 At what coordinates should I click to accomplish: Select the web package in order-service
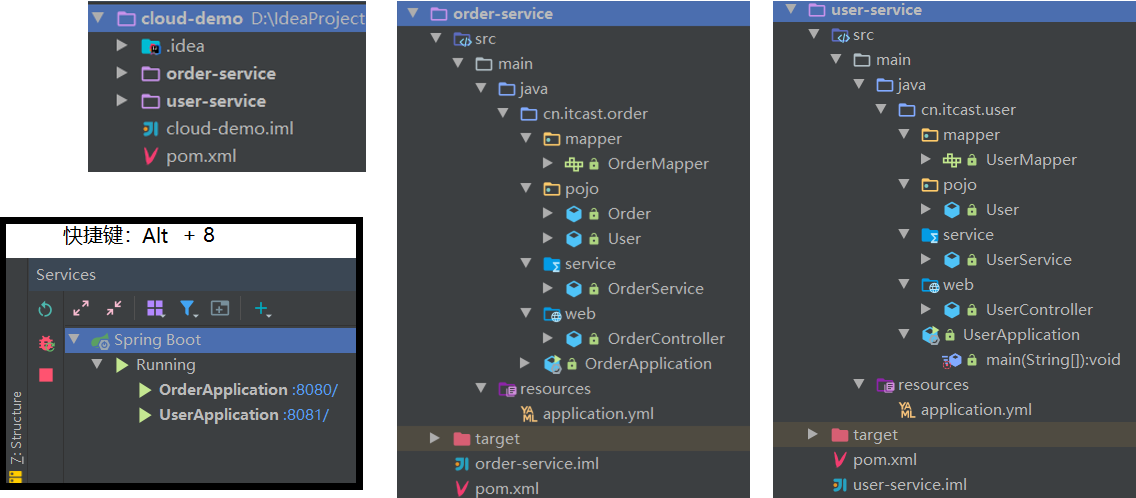[x=580, y=314]
